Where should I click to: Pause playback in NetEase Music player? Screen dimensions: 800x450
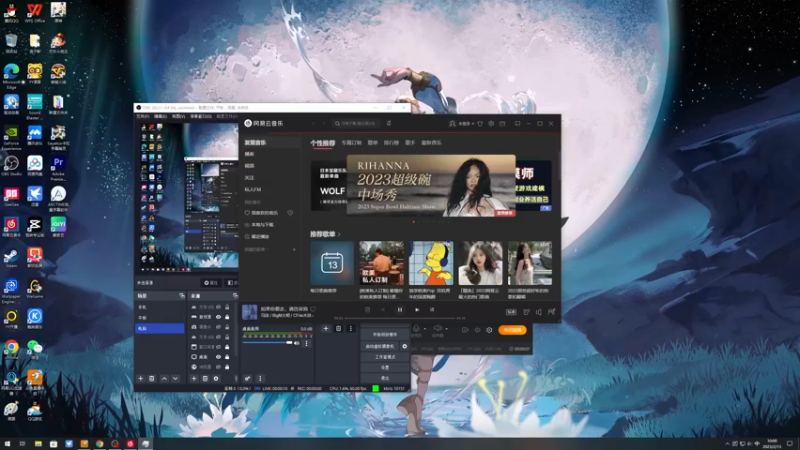[399, 310]
